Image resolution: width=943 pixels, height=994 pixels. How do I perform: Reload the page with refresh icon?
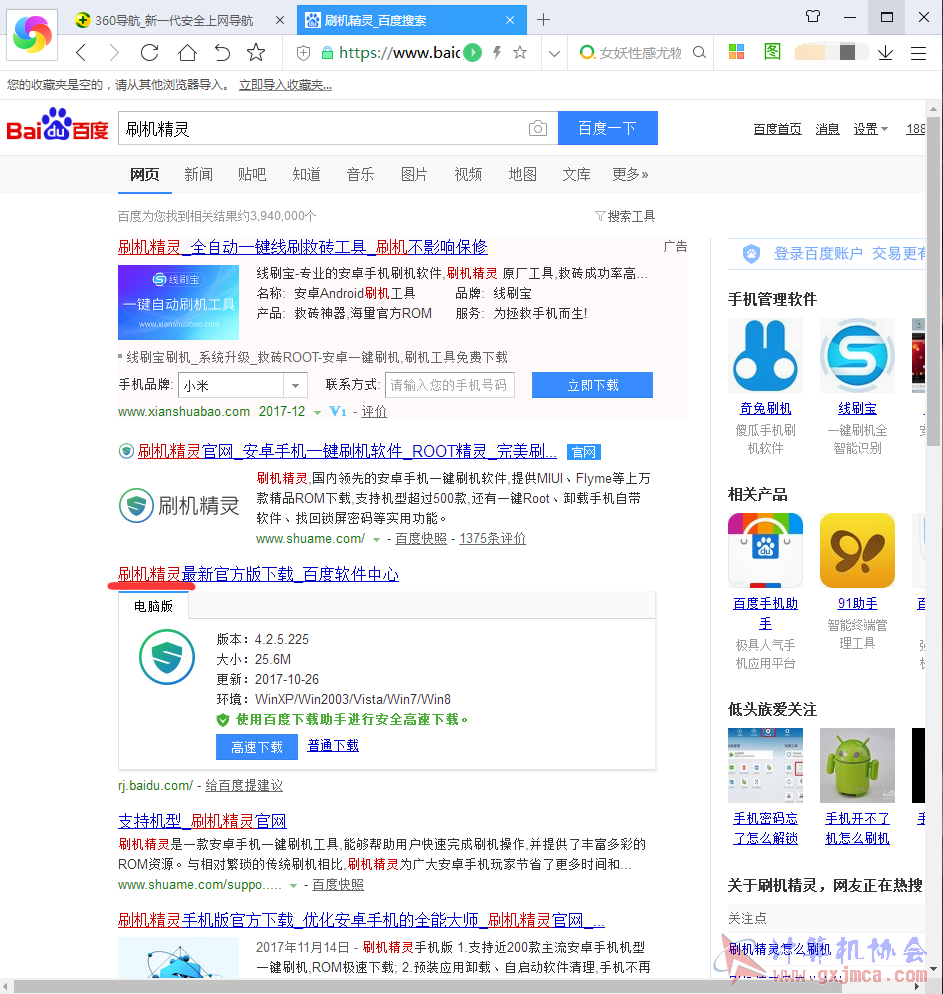(150, 52)
